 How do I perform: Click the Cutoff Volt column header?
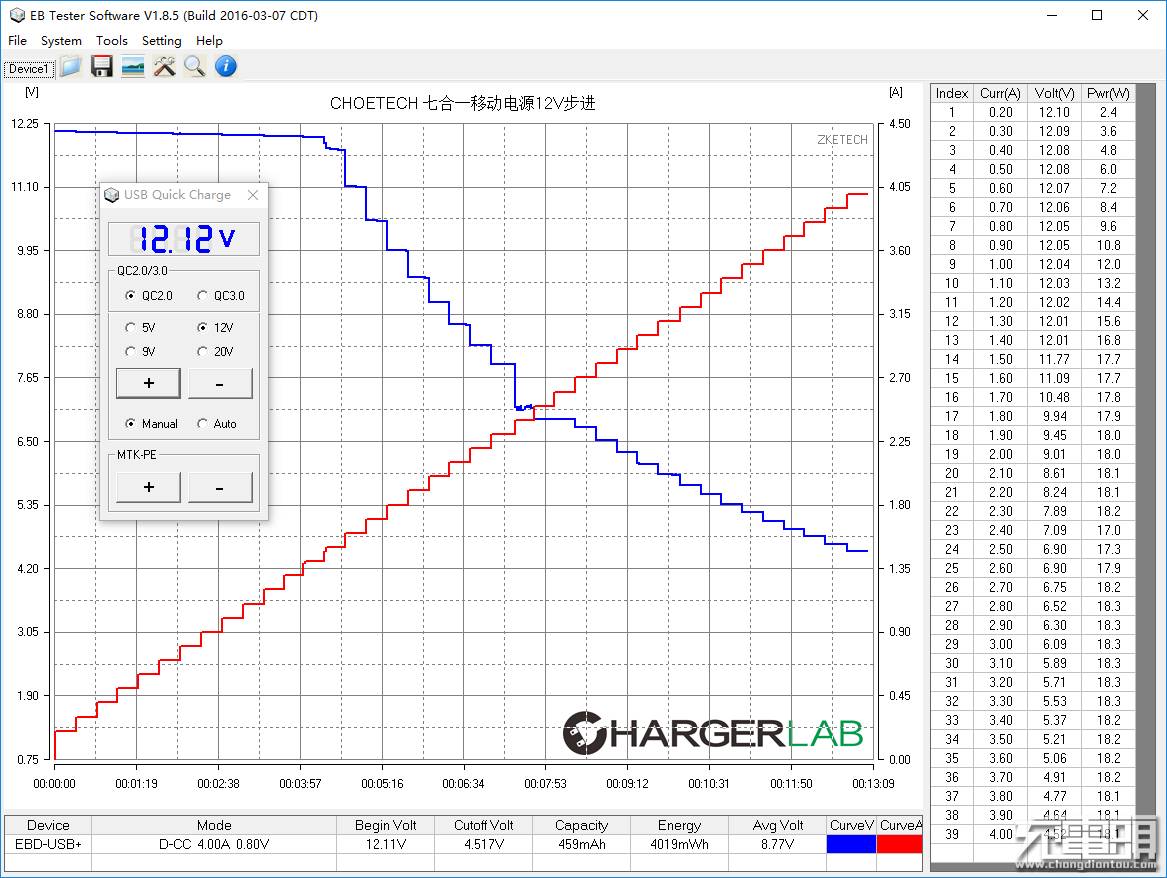click(x=484, y=825)
